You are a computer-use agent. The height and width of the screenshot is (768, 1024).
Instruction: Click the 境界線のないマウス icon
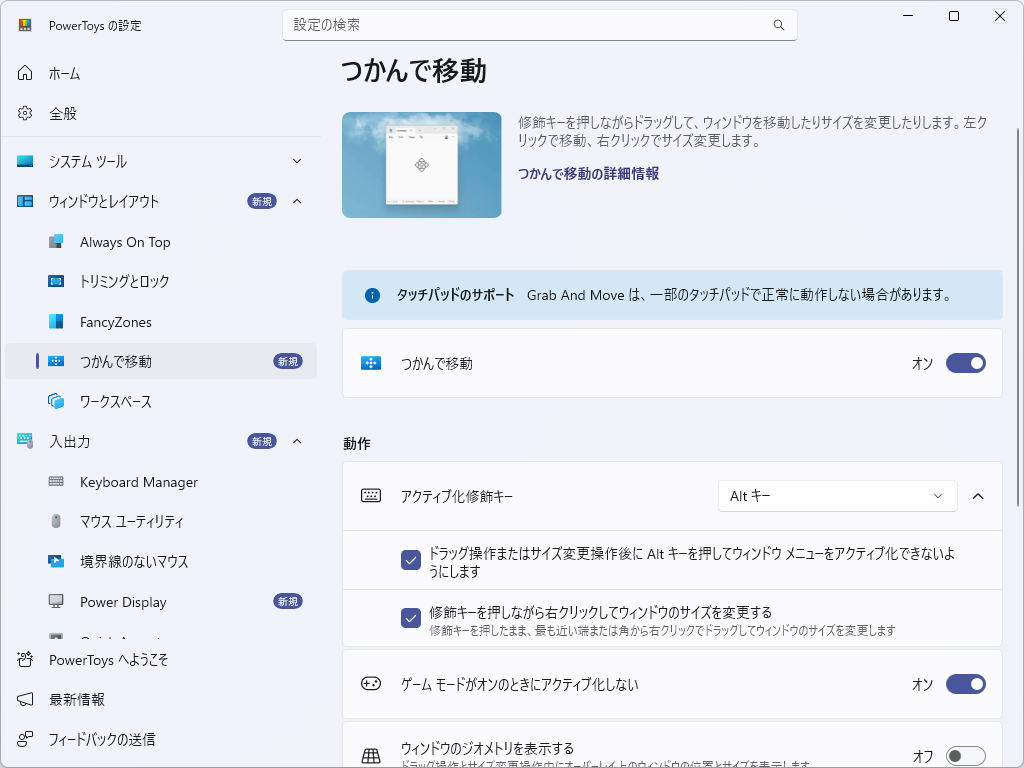tap(56, 561)
